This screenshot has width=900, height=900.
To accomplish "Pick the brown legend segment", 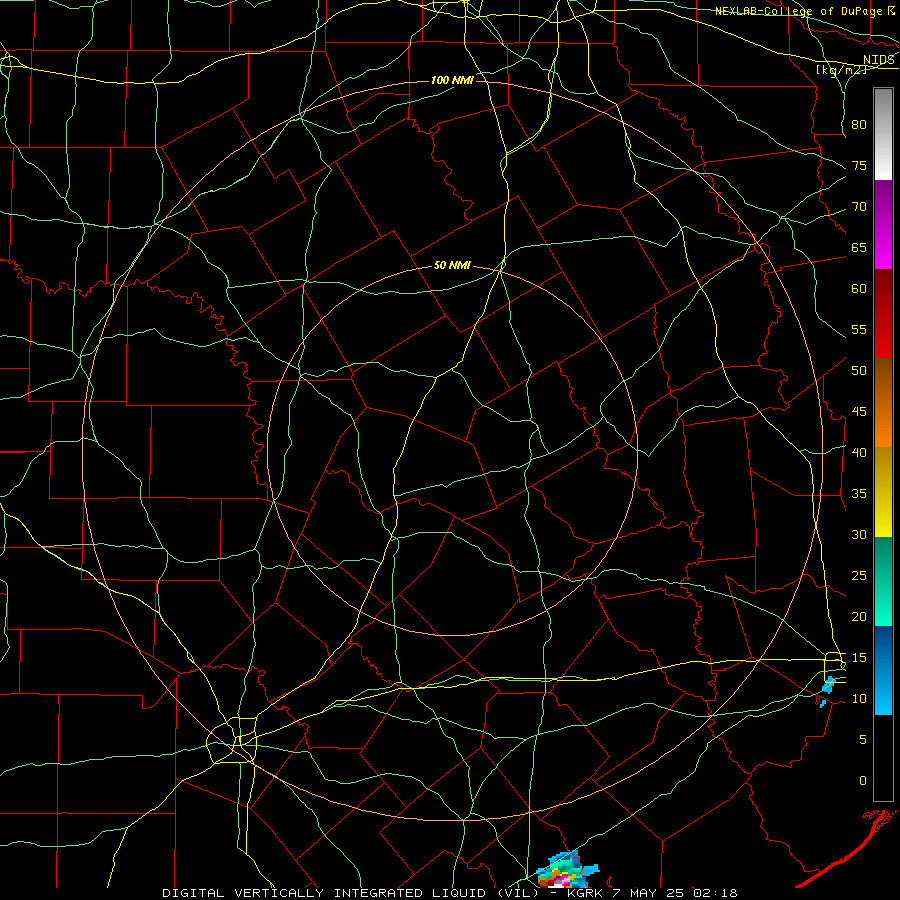I will [883, 379].
